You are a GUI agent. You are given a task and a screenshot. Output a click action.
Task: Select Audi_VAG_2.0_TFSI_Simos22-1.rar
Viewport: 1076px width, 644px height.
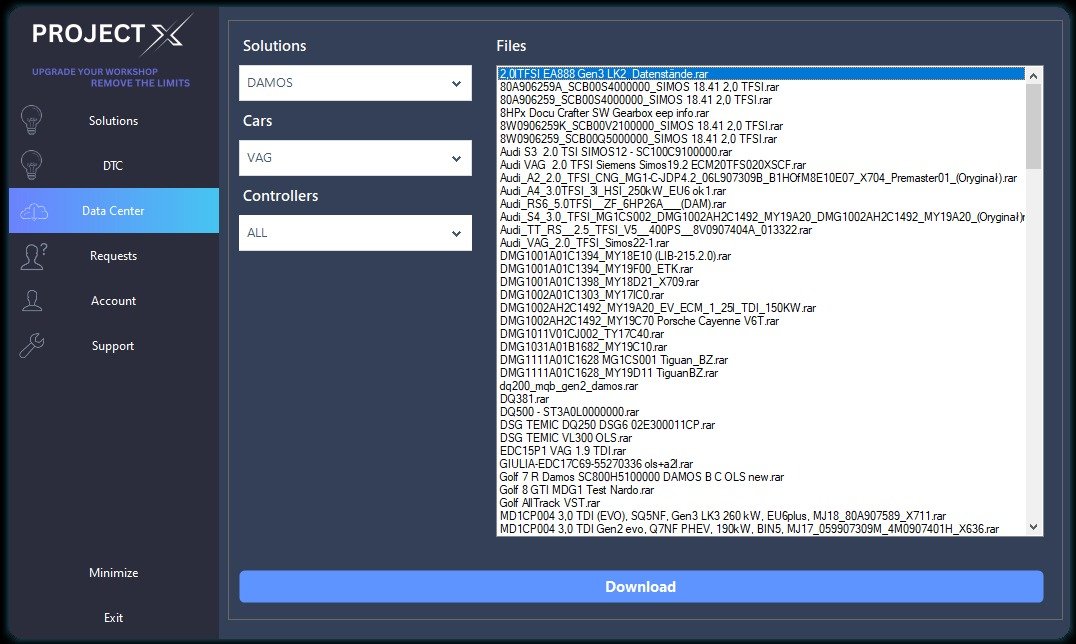pos(761,243)
